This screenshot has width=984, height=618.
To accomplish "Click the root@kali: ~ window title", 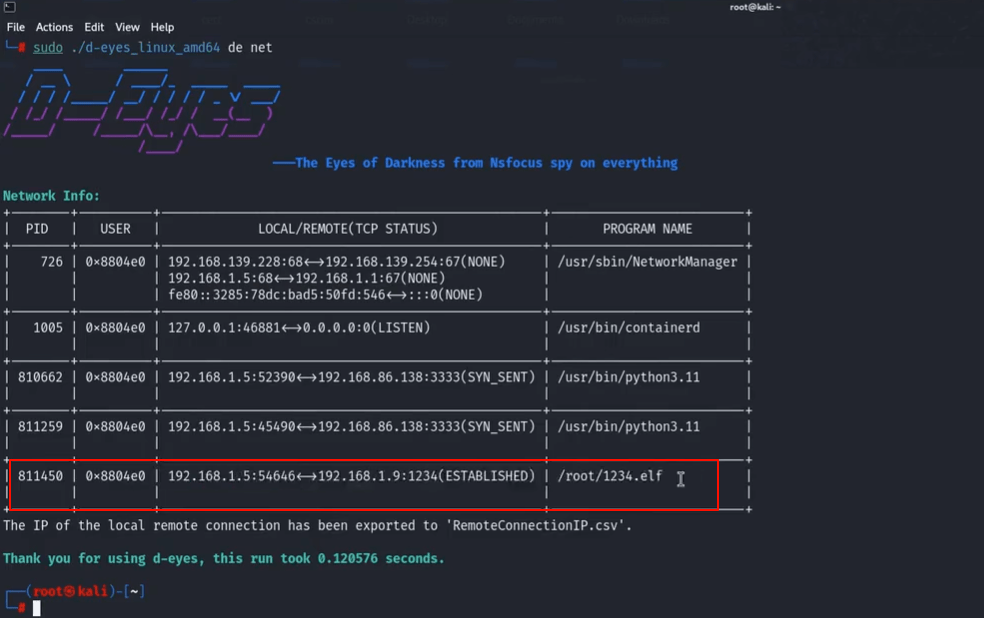I will point(755,7).
